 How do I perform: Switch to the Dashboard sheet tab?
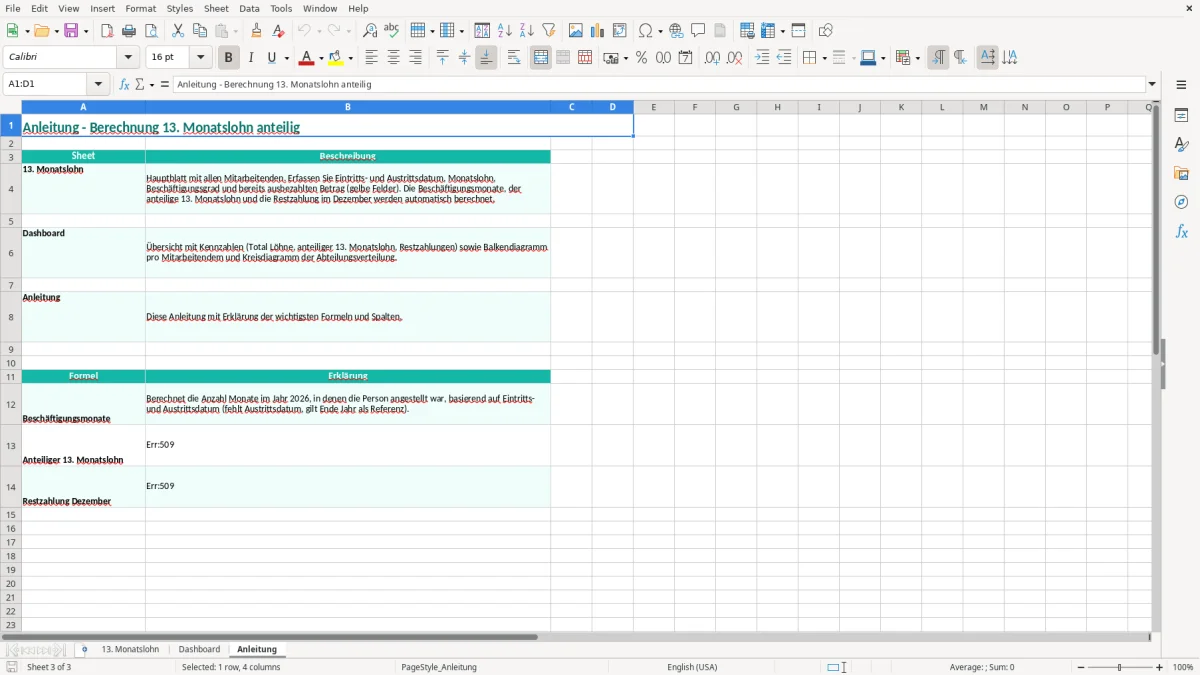tap(199, 650)
